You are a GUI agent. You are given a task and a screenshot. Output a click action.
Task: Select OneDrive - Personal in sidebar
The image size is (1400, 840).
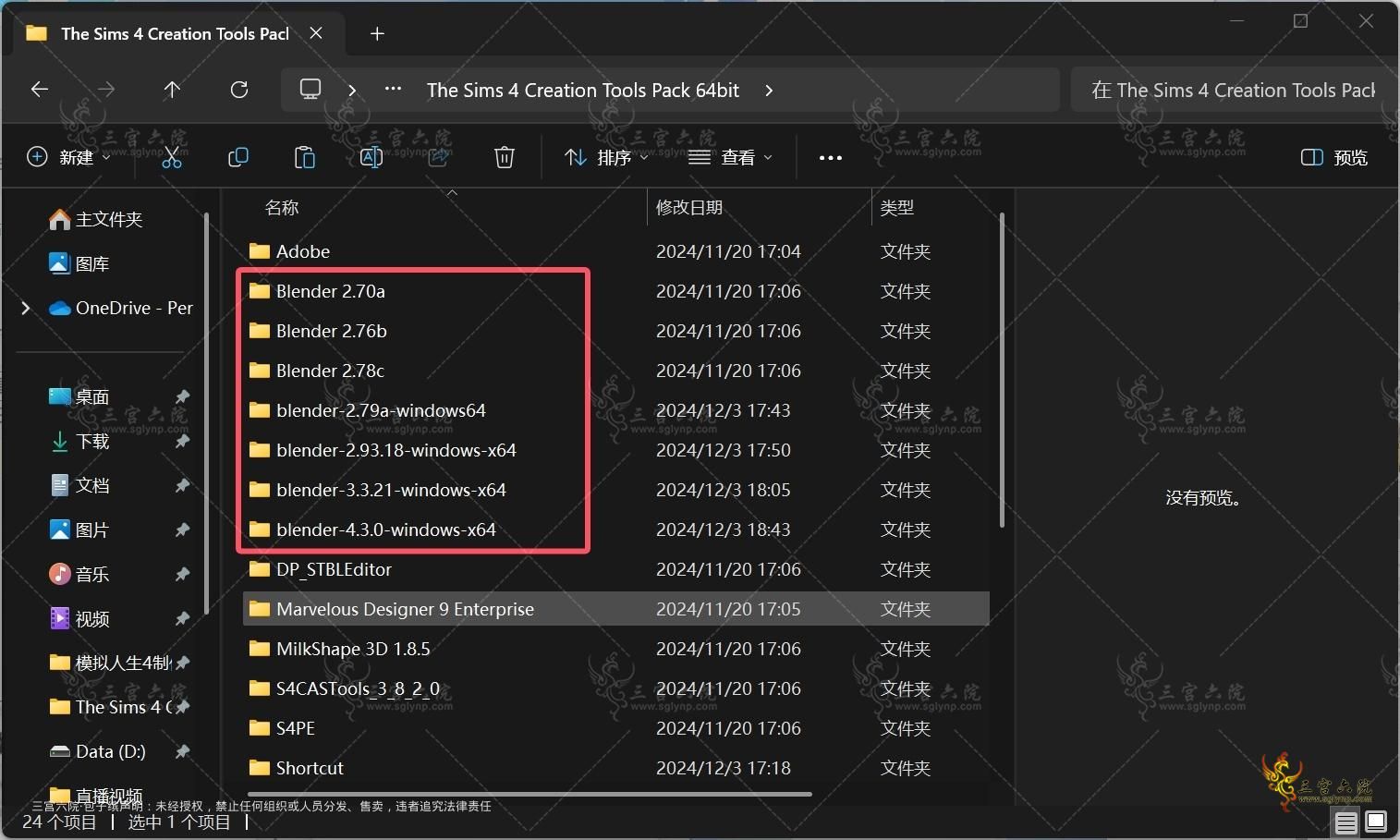point(120,308)
